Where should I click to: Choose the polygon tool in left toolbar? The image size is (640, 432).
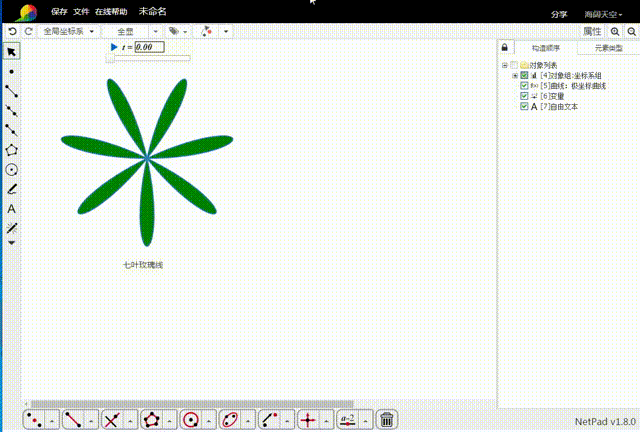pos(11,150)
